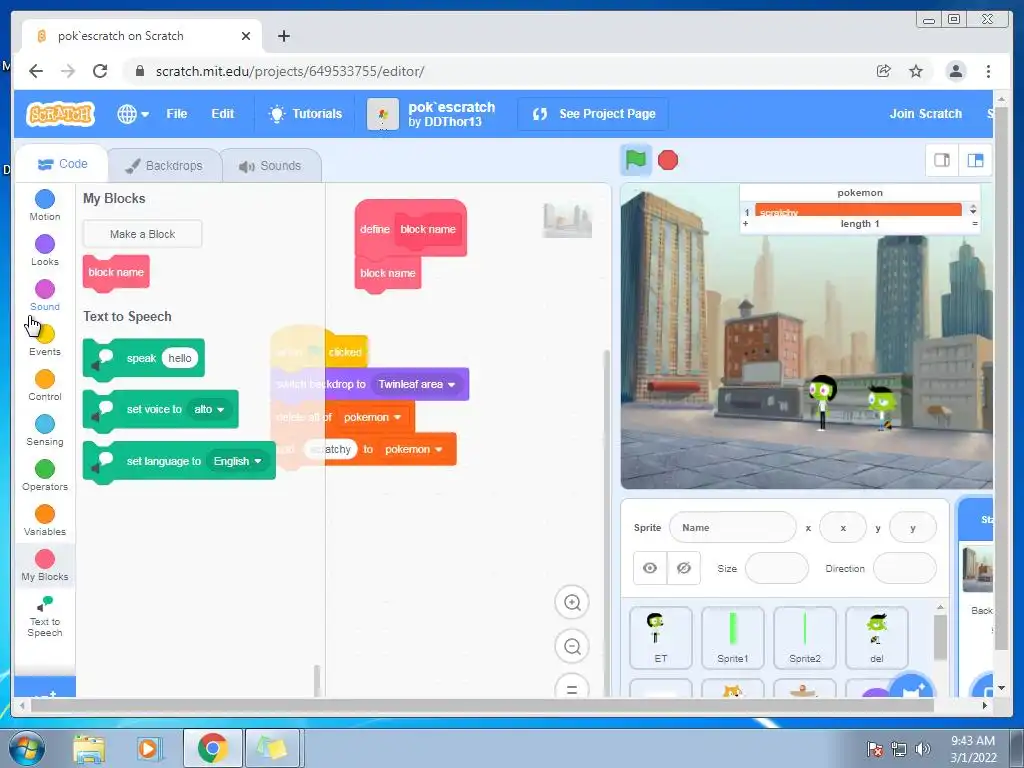Go back in browser history

coord(36,71)
